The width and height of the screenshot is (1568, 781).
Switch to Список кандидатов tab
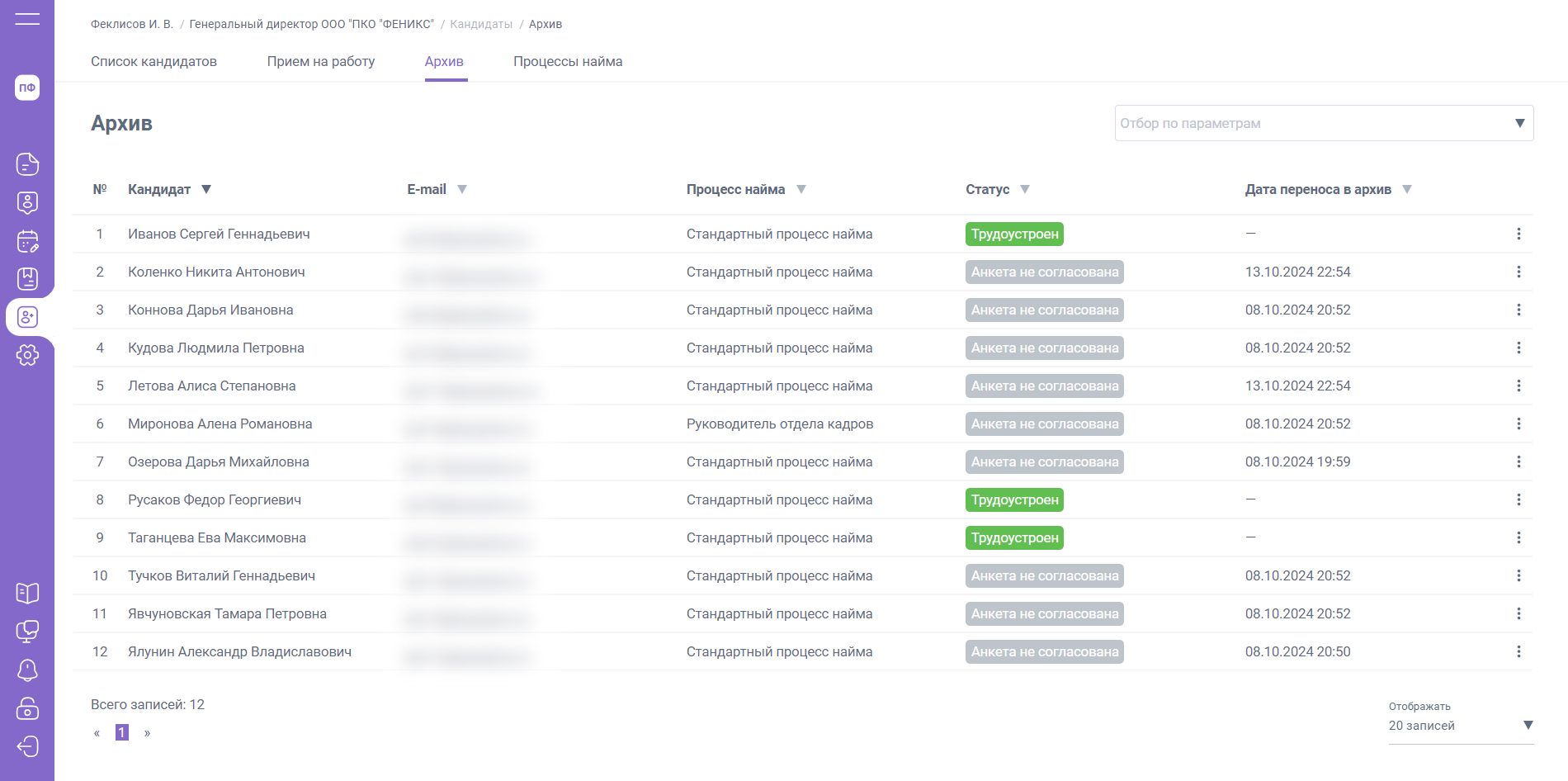click(153, 62)
